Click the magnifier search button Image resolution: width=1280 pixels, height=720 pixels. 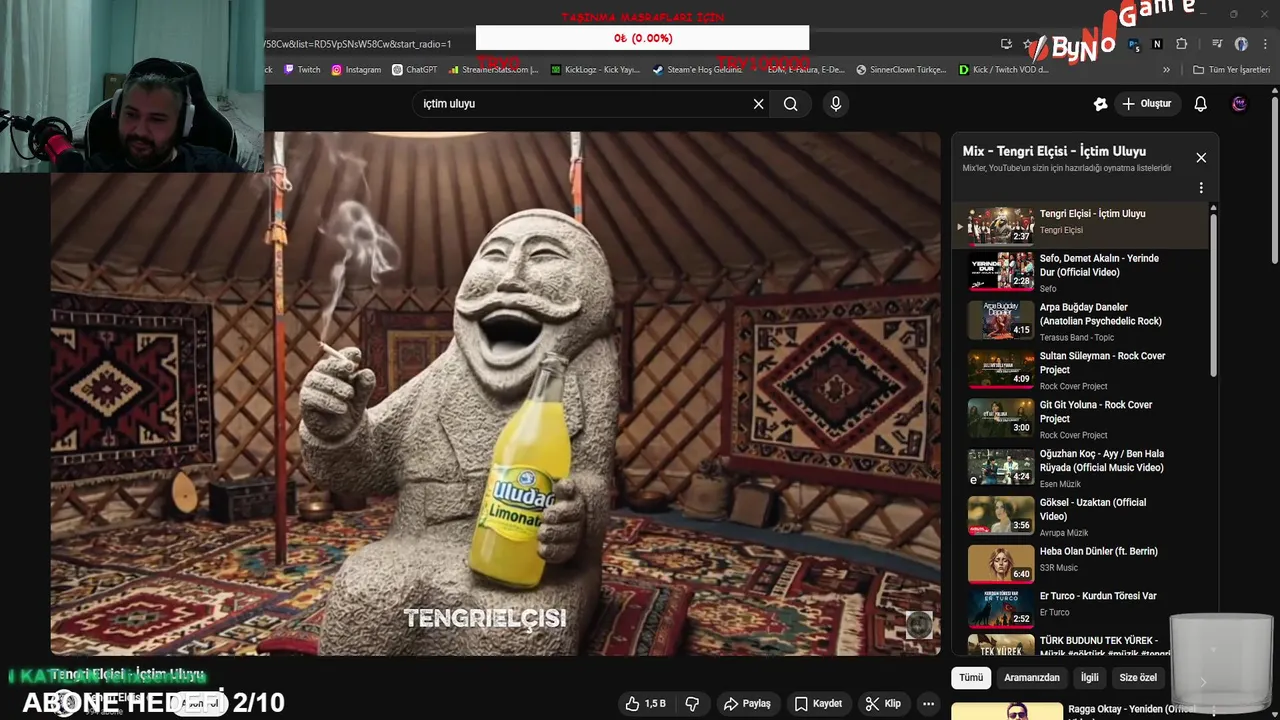pos(791,104)
